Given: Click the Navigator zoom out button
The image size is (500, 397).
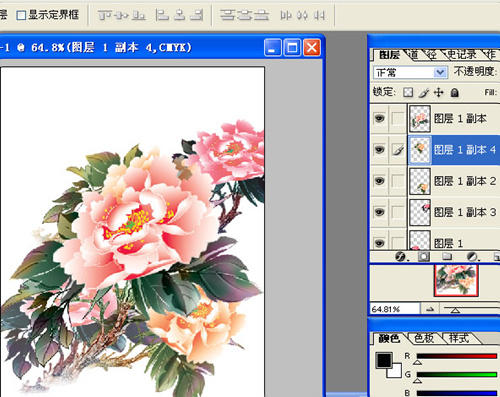Looking at the screenshot, I should [x=430, y=309].
